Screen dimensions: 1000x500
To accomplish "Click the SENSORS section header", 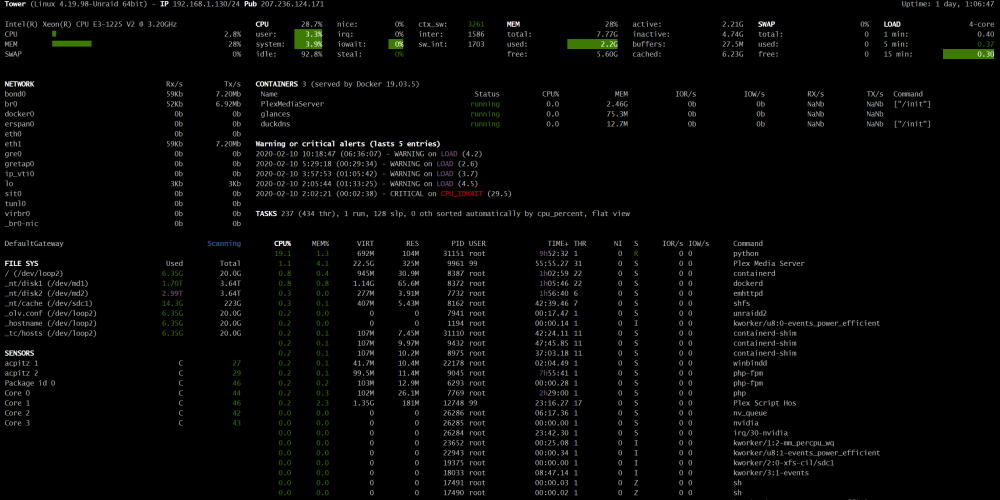I will point(19,353).
